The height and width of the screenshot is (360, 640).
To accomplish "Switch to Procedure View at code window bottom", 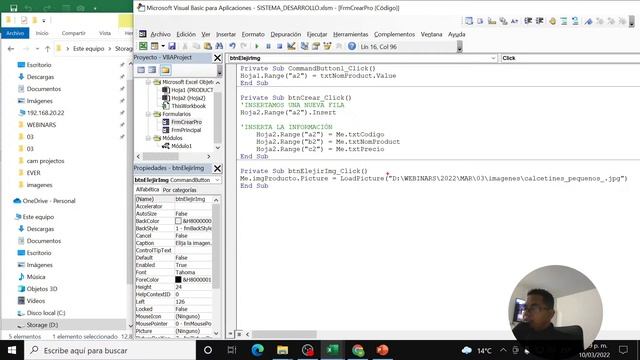I will pyautogui.click(x=231, y=334).
